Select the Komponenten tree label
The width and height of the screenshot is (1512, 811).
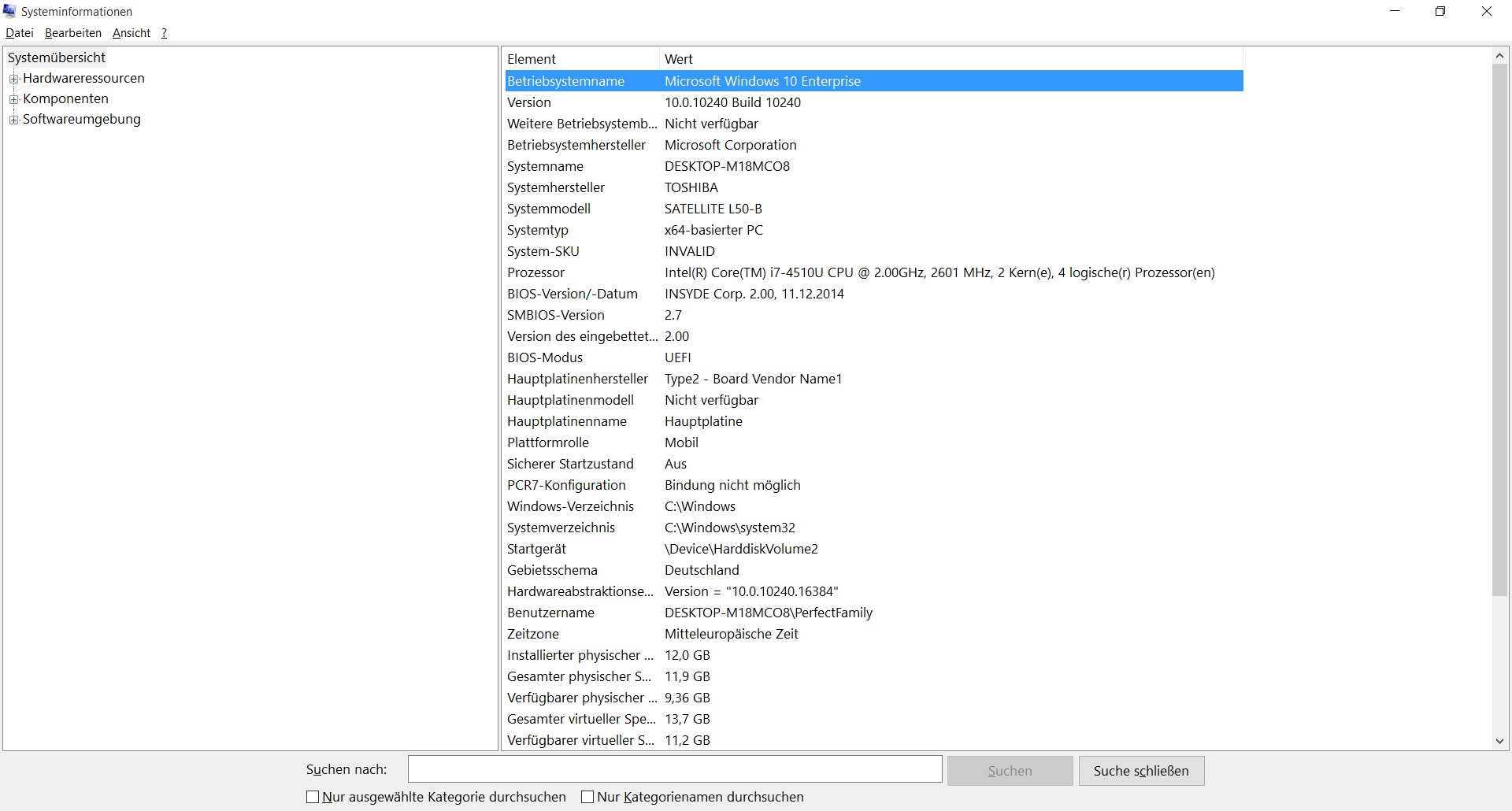point(65,98)
